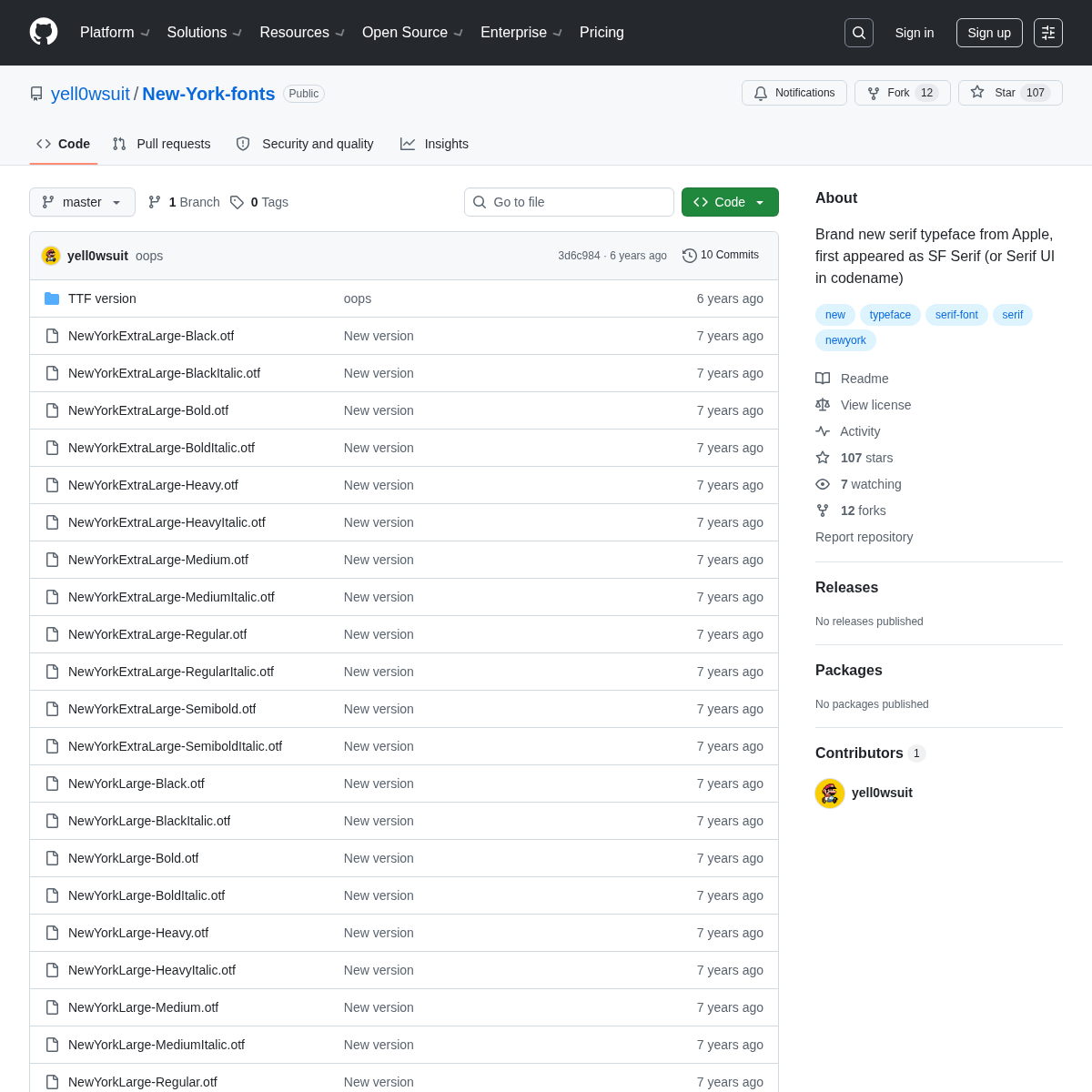The image size is (1092, 1092).
Task: Focus the Go to file search field
Action: click(569, 202)
